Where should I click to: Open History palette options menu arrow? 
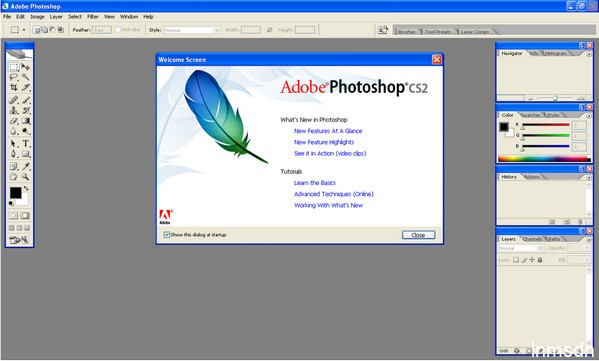tap(589, 178)
